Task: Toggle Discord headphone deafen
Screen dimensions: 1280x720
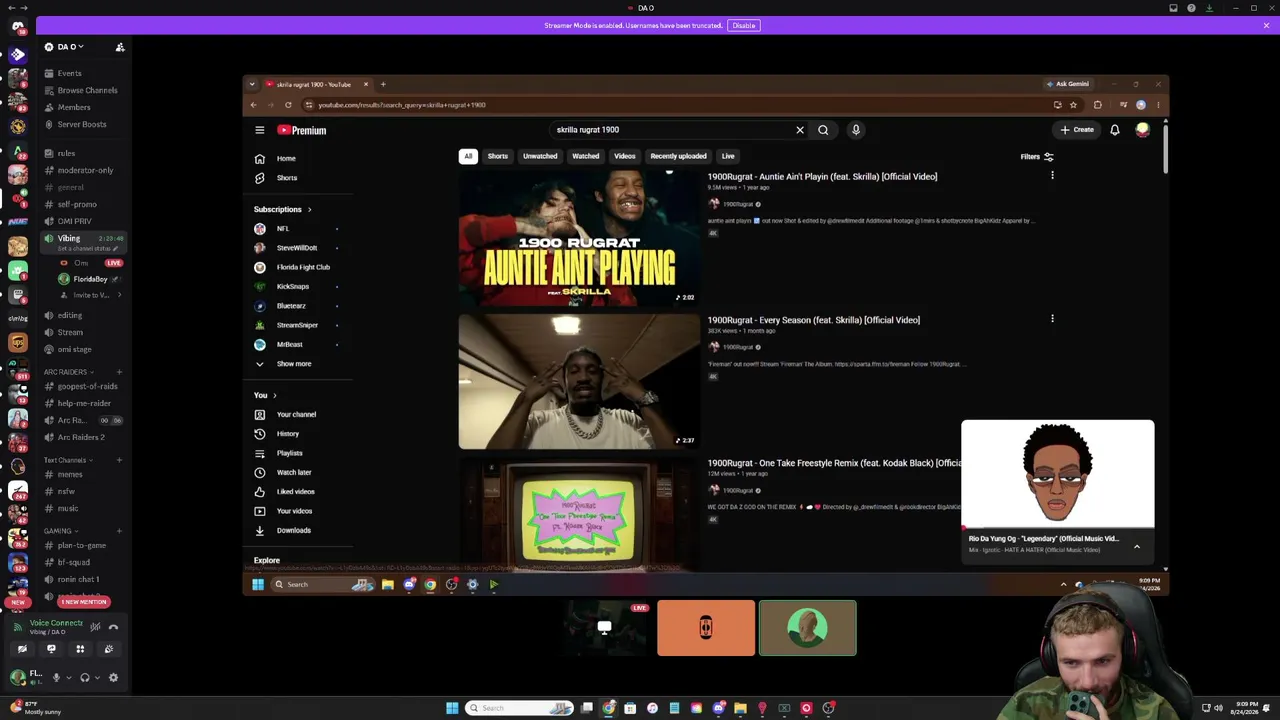Action: (x=85, y=678)
